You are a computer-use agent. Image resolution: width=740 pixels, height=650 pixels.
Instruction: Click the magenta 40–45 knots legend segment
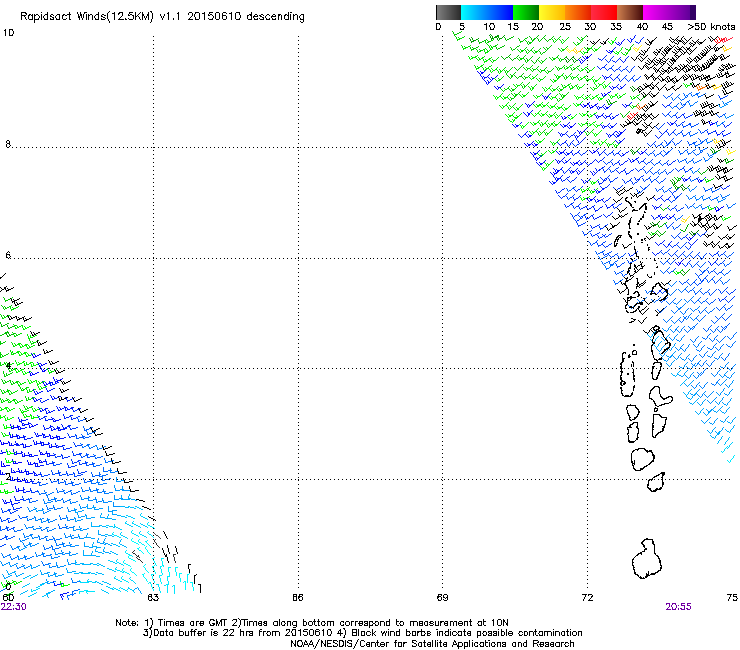pyautogui.click(x=656, y=12)
